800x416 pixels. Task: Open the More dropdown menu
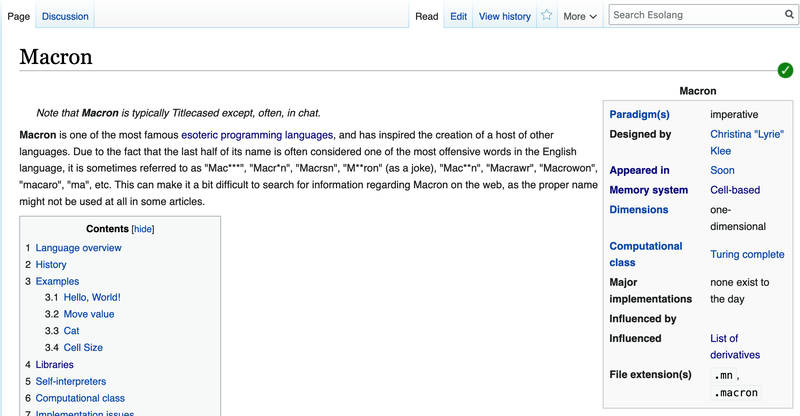(x=580, y=16)
